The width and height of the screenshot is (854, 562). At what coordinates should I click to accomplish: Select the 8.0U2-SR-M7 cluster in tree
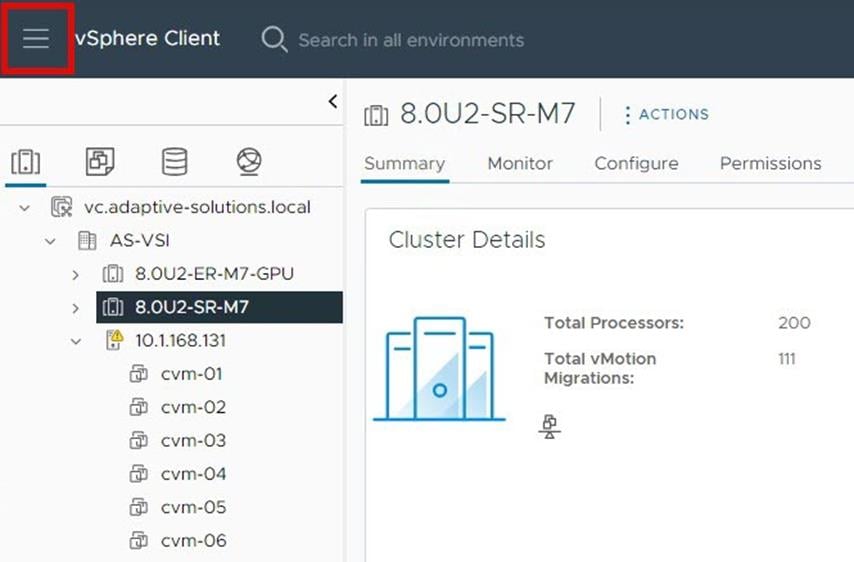(191, 307)
